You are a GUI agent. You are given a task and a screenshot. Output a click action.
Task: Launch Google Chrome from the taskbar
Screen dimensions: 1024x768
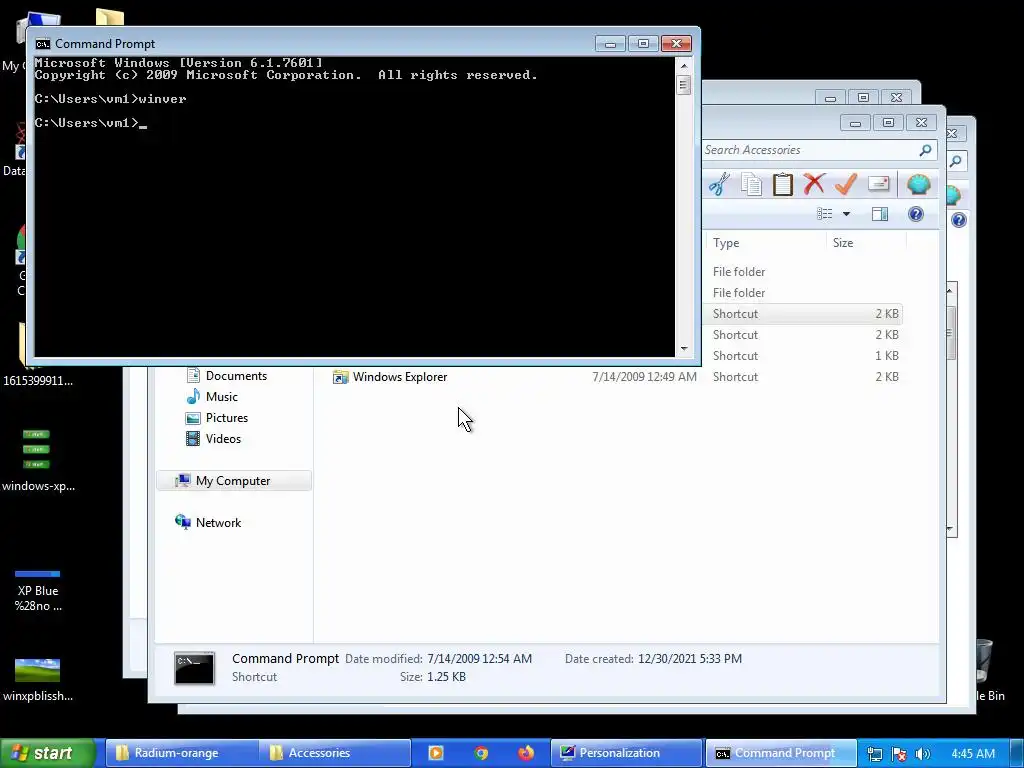point(481,753)
